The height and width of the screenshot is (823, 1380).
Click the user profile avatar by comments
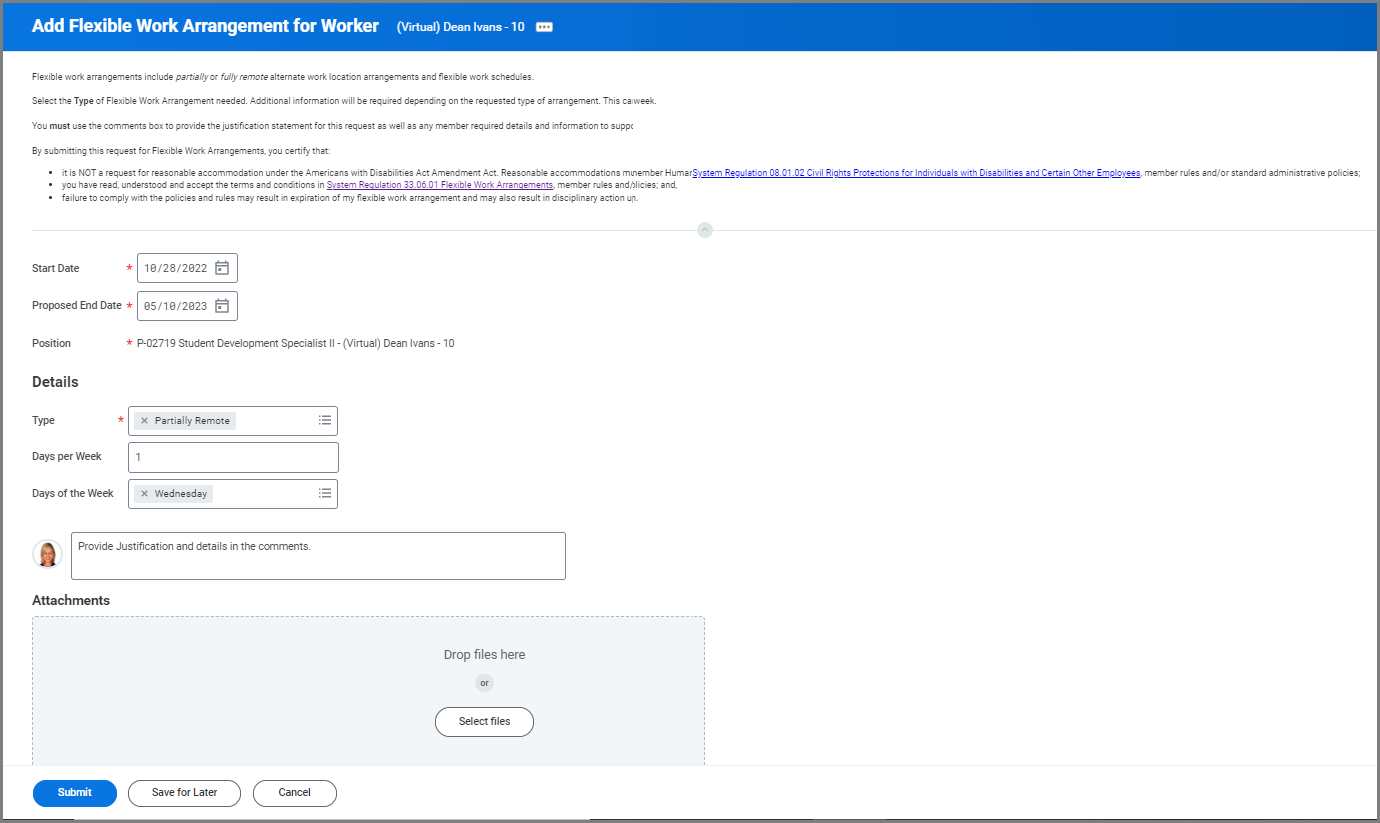click(47, 554)
